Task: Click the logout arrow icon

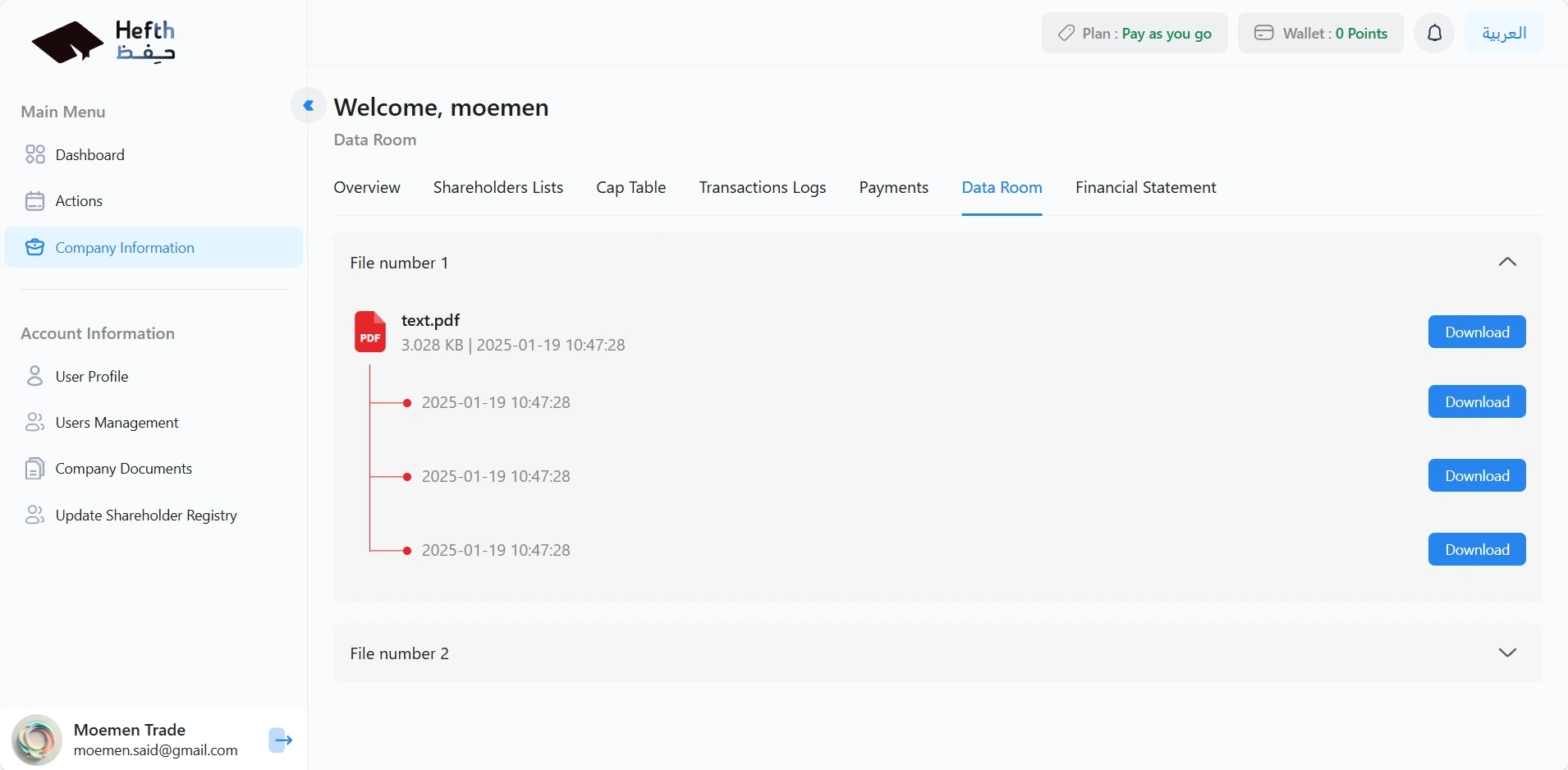Action: coord(281,740)
